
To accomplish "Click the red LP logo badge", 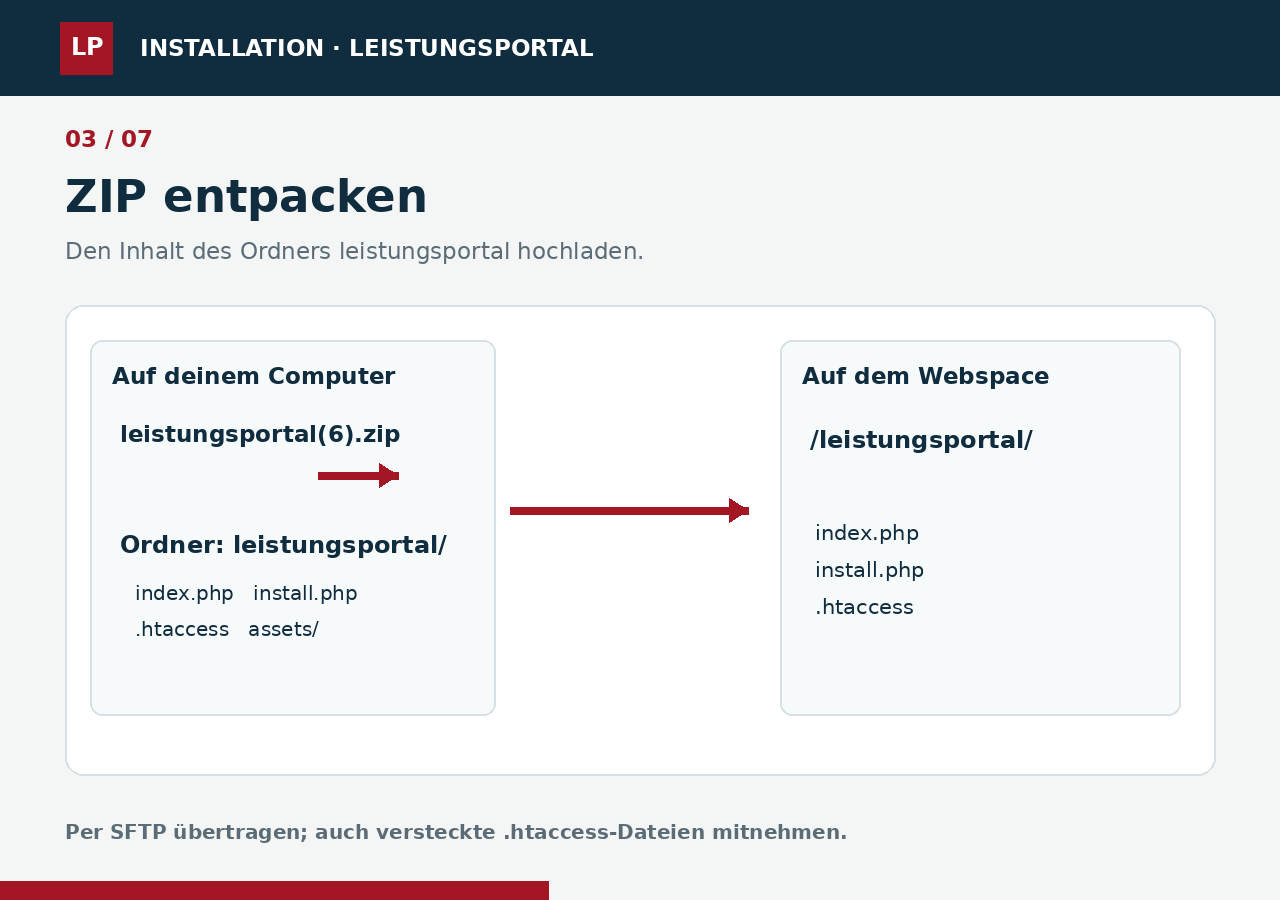I will (x=86, y=48).
